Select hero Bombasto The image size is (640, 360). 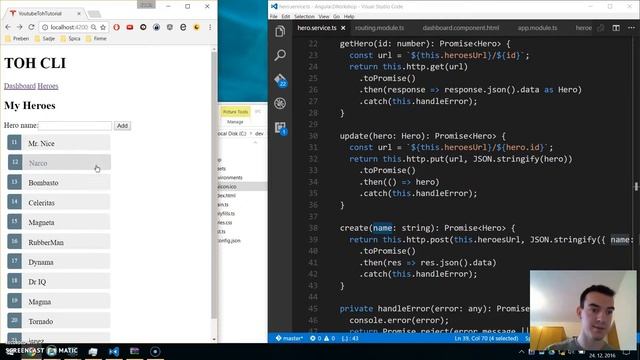59,182
